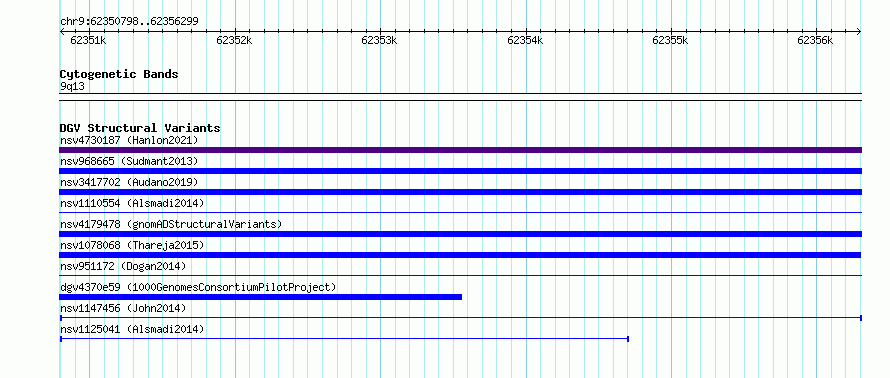Click the 62354k ruler tick label

(x=525, y=40)
